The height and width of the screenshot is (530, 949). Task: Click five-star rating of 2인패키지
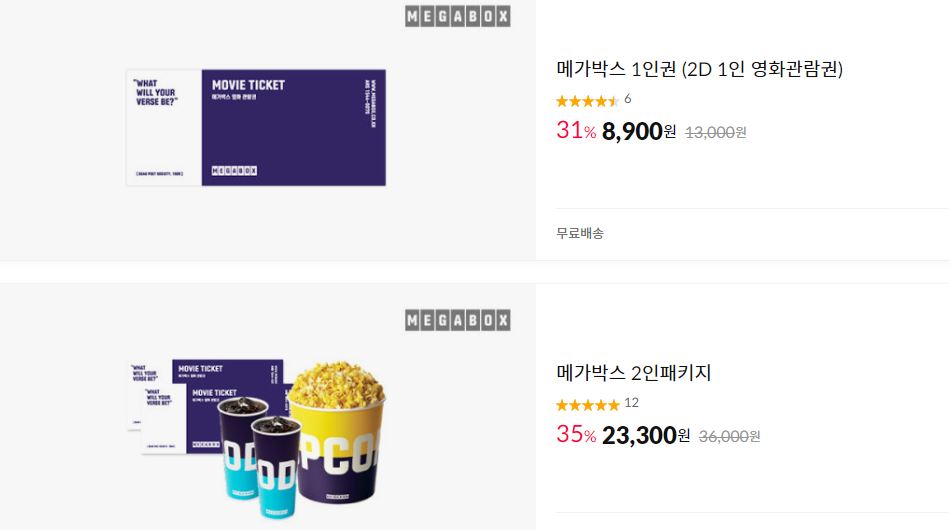pyautogui.click(x=588, y=405)
